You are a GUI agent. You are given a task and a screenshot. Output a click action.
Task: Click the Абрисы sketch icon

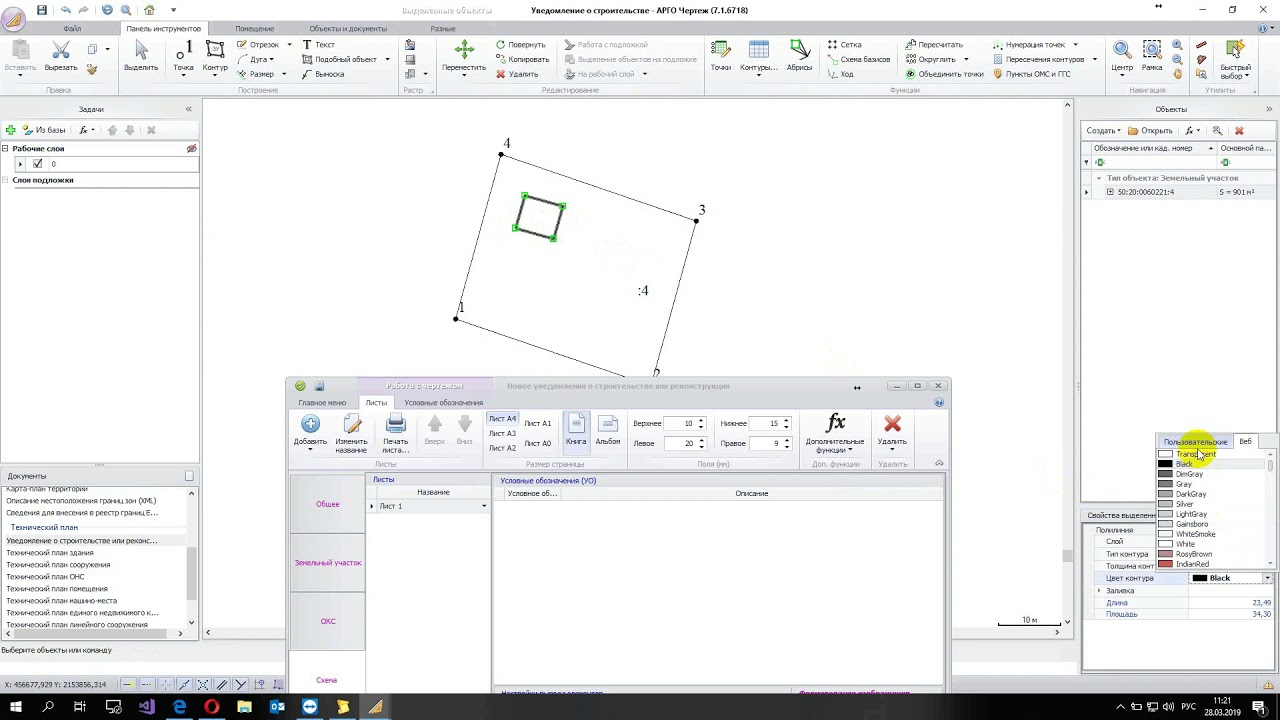pos(799,56)
